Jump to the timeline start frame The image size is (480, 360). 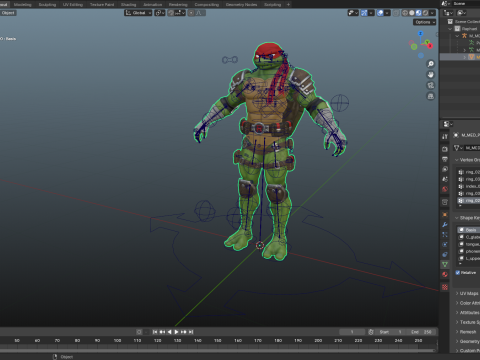pos(155,332)
